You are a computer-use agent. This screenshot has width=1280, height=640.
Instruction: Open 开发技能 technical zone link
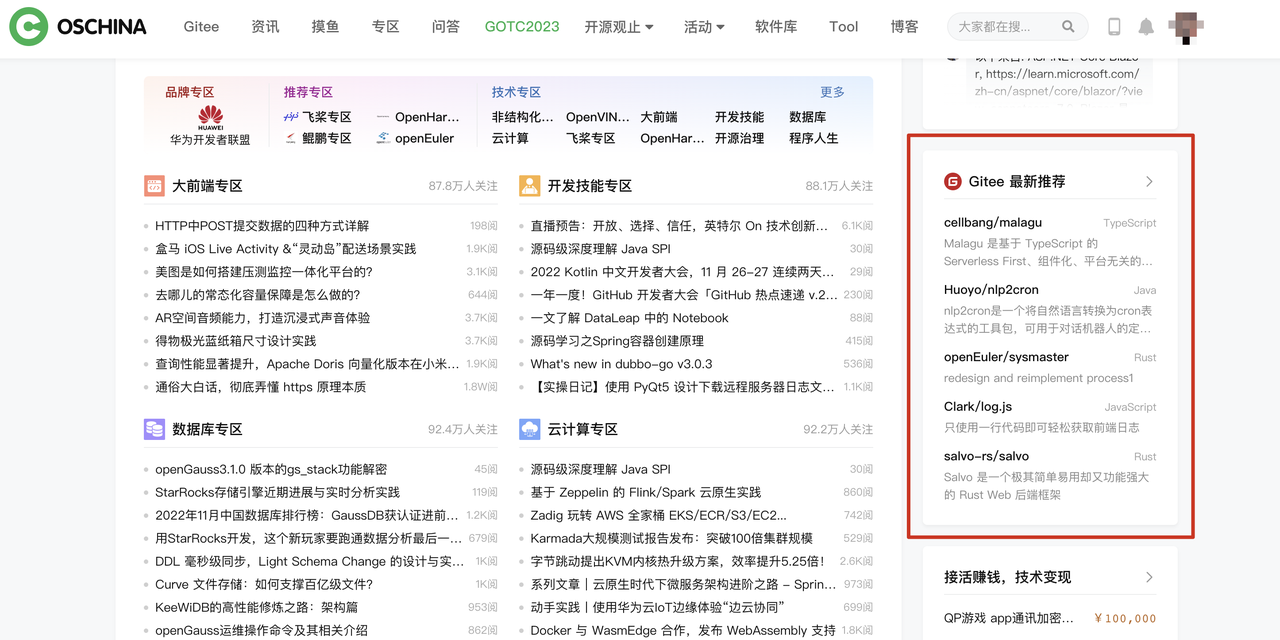(739, 117)
